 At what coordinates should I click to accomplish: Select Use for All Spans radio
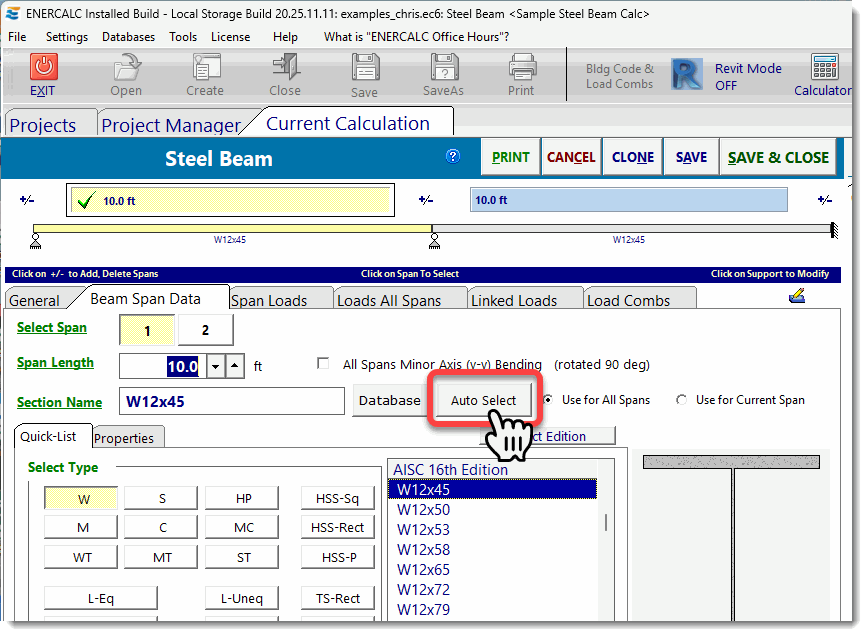548,399
